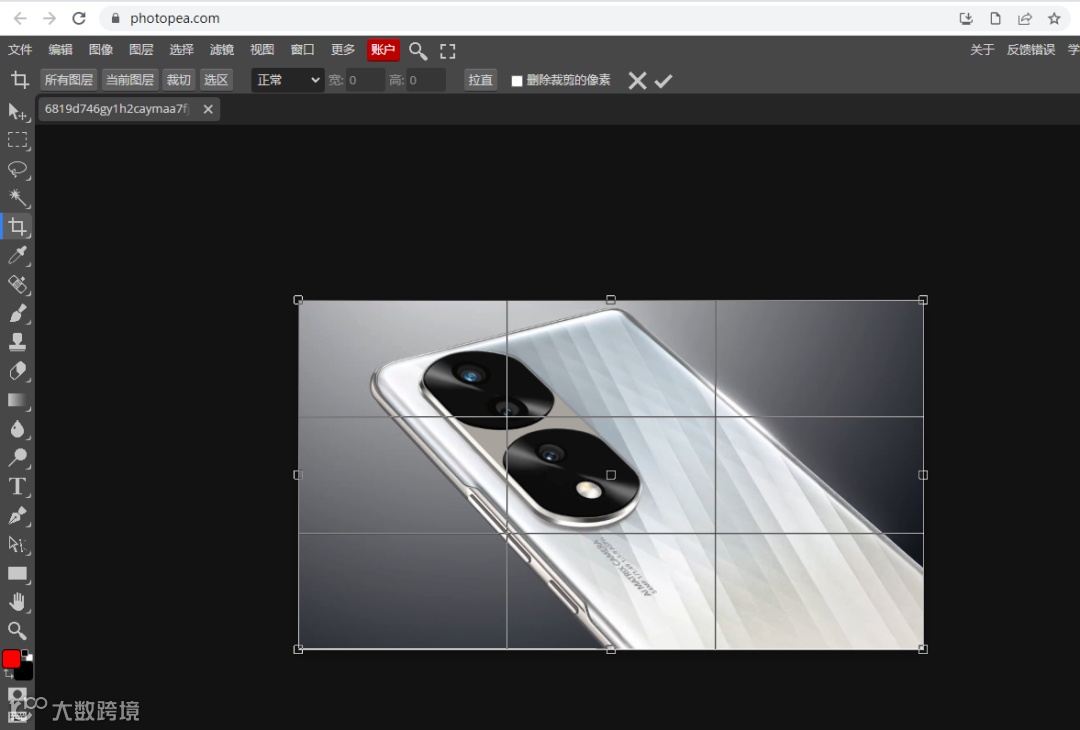The width and height of the screenshot is (1080, 730).
Task: Open the 图层 menu
Action: [x=141, y=50]
